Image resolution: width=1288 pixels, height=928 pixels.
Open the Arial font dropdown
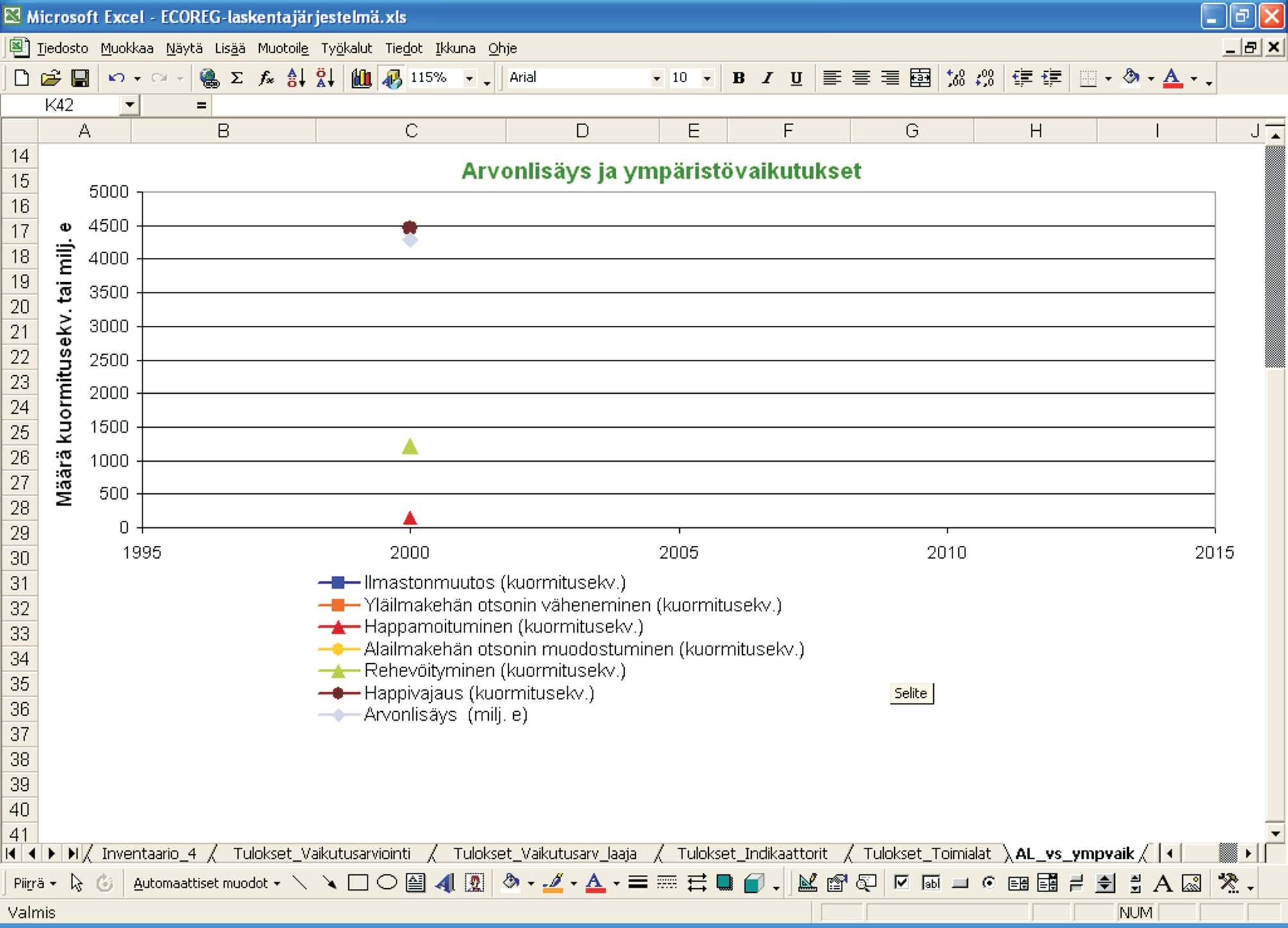pyautogui.click(x=656, y=78)
